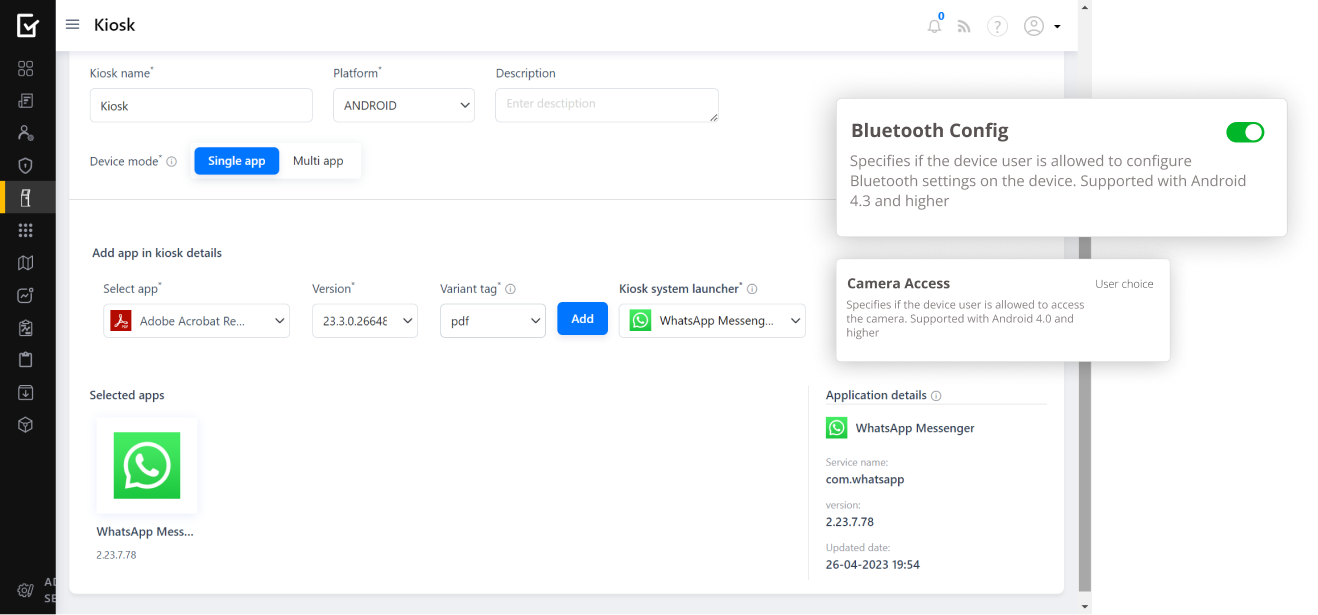Image resolution: width=1318 pixels, height=615 pixels.
Task: Open the dashboard grid icon in sidebar
Action: click(x=26, y=68)
